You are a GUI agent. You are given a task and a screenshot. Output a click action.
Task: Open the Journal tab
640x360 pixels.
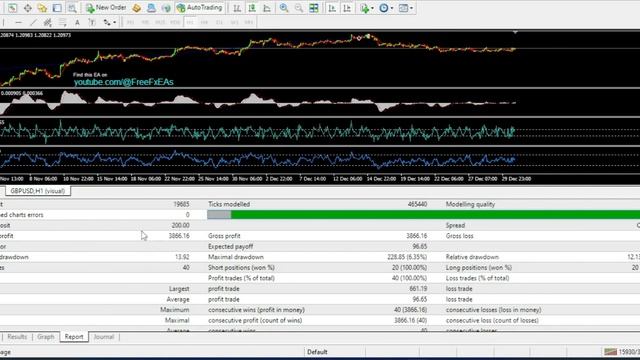point(104,337)
